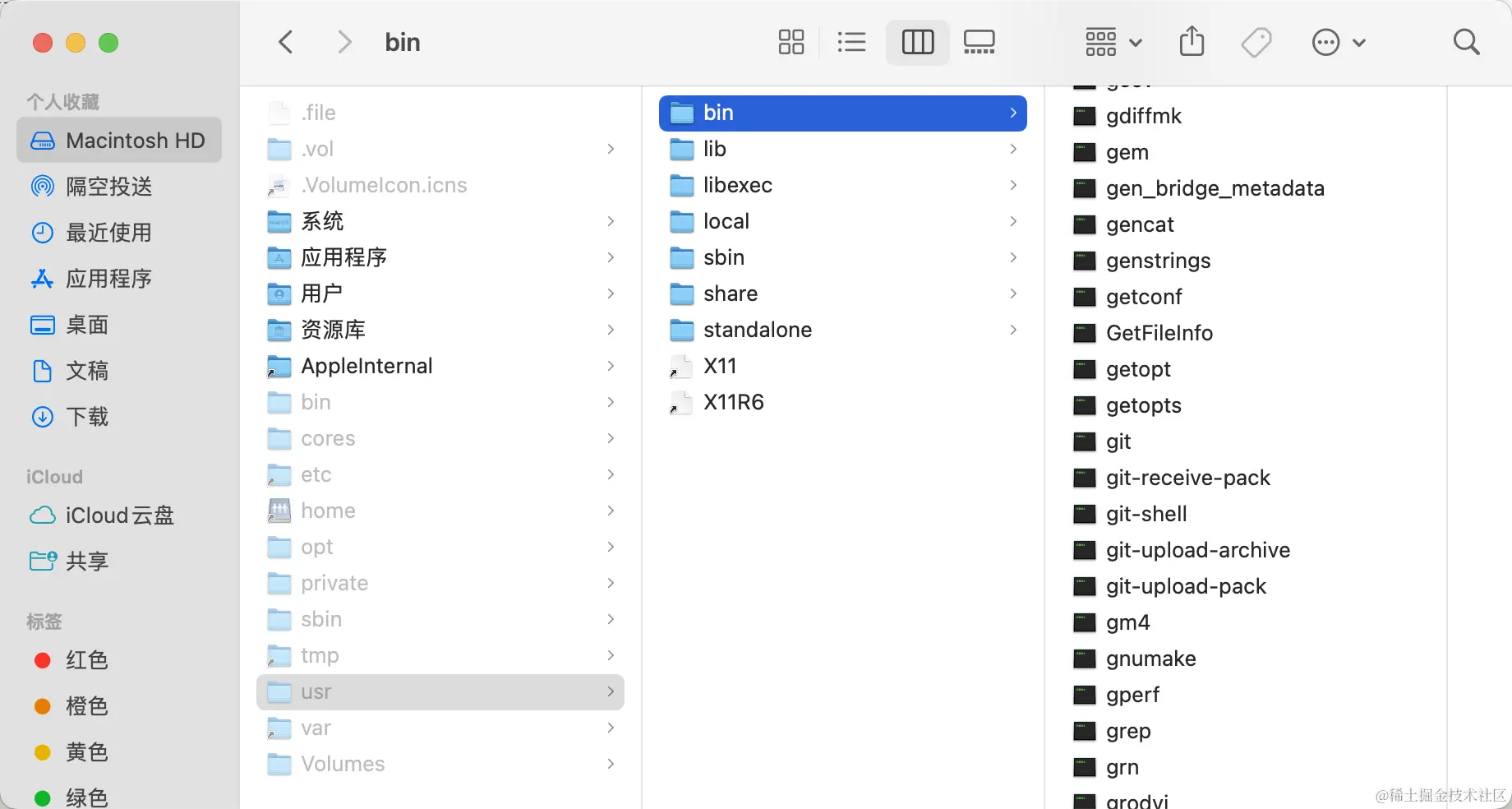Click the gnumake executable icon
Image resolution: width=1512 pixels, height=809 pixels.
click(x=1085, y=659)
